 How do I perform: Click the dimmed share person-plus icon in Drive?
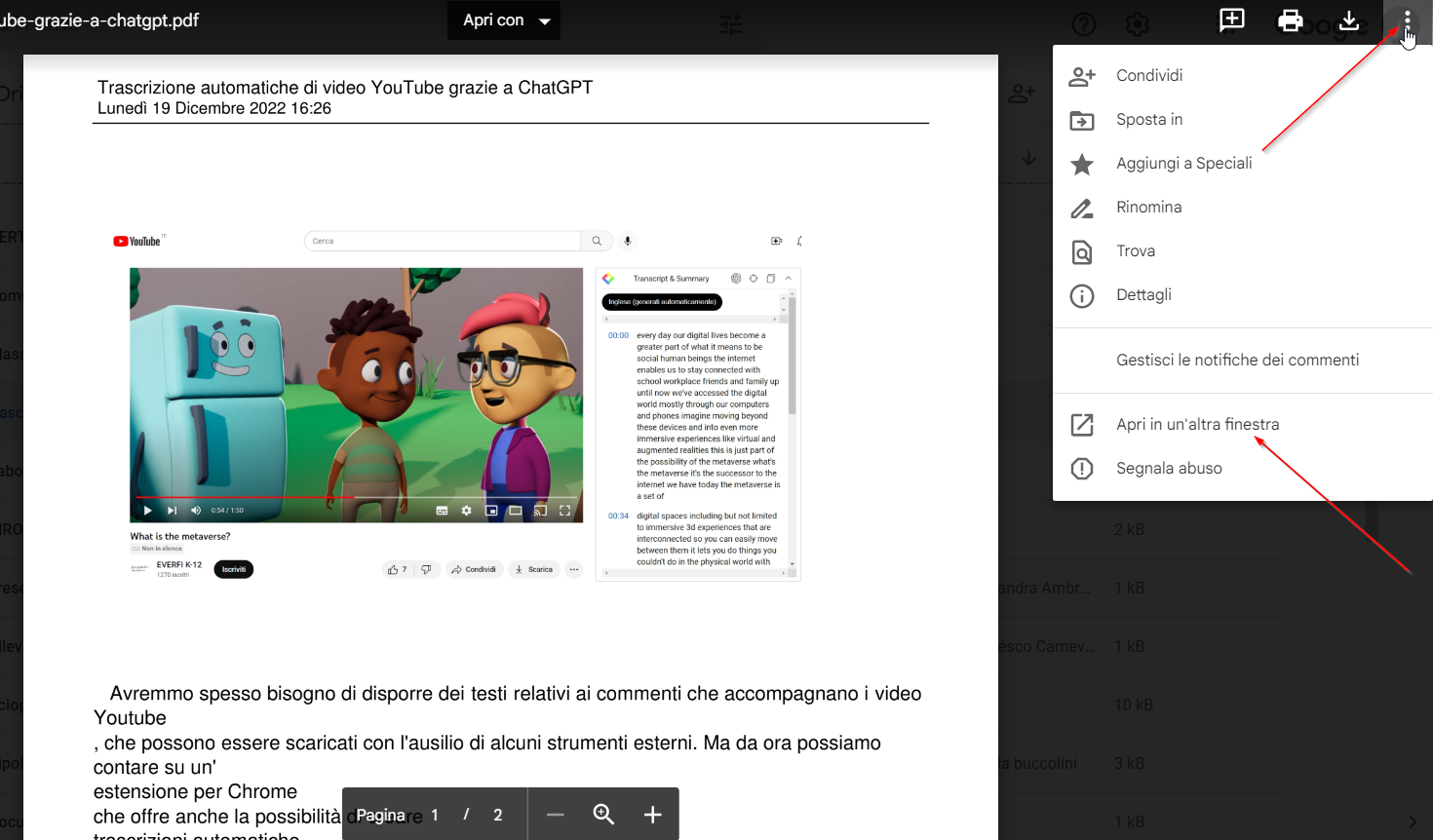click(1022, 94)
